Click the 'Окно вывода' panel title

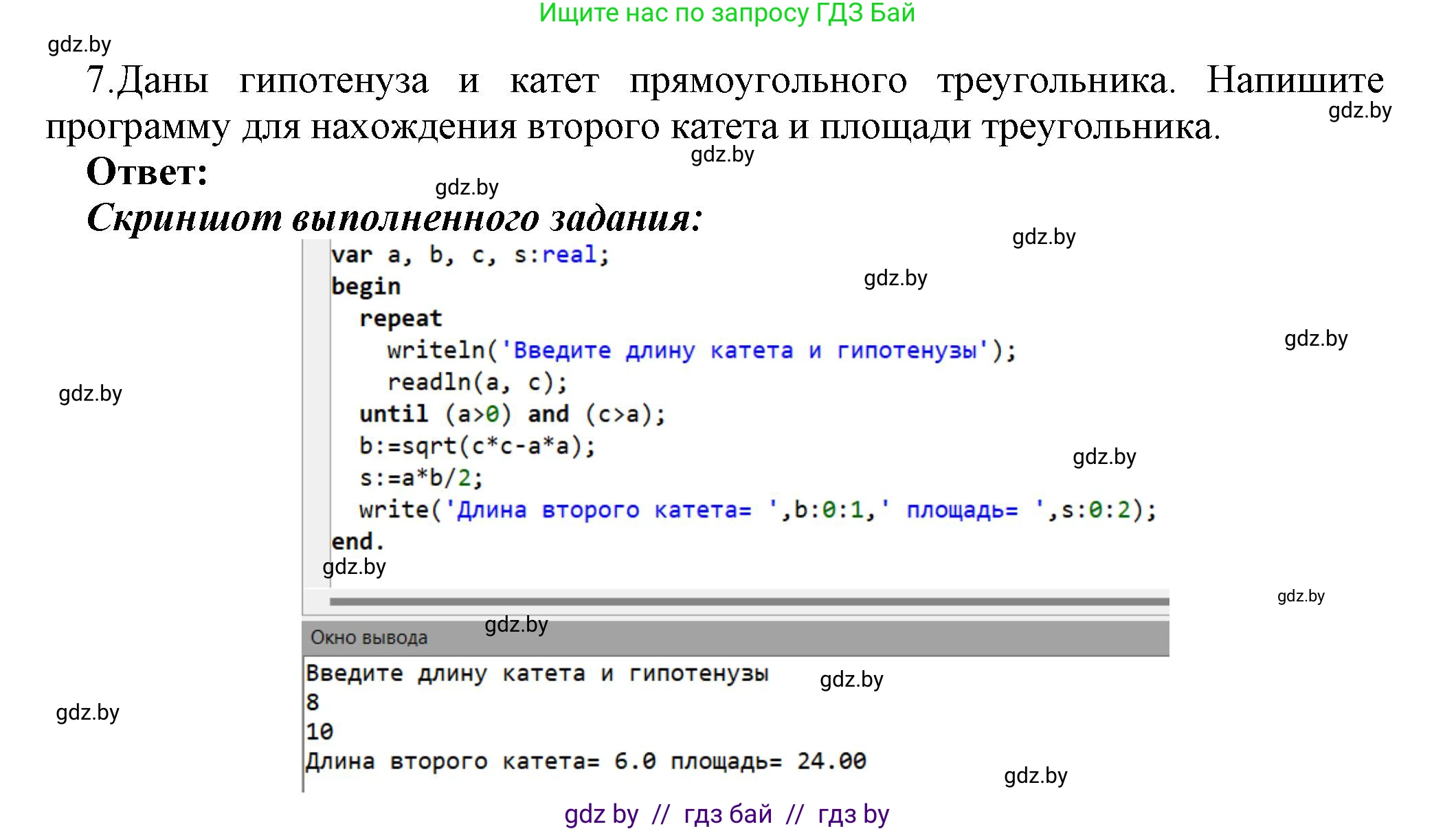pyautogui.click(x=368, y=637)
